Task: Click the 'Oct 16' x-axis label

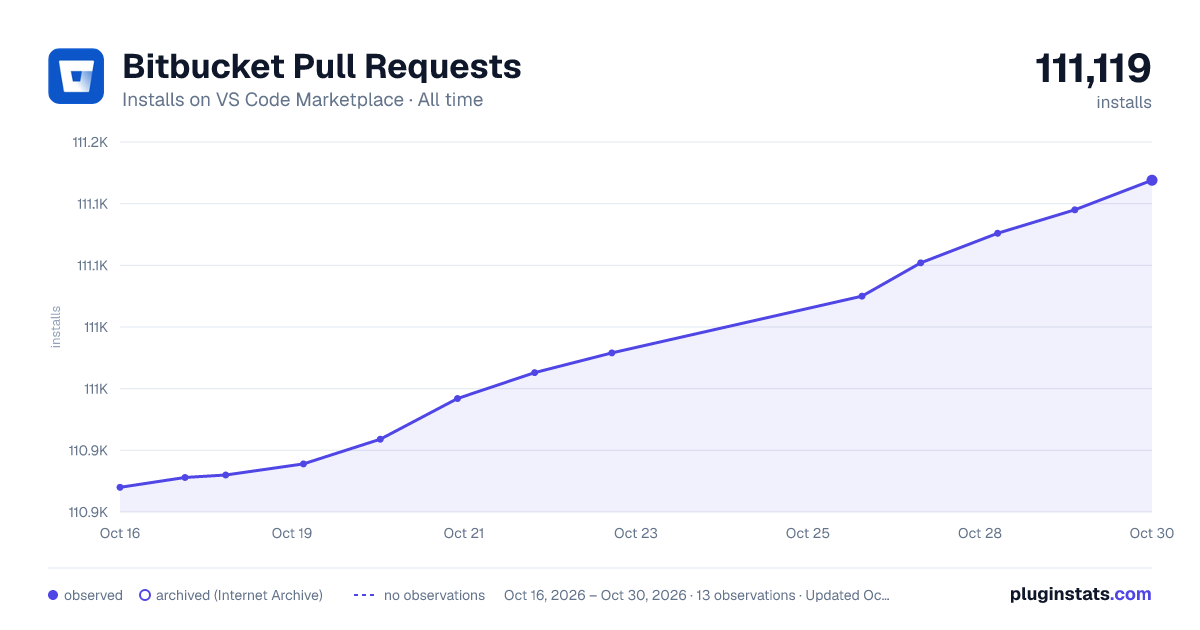Action: coord(120,533)
